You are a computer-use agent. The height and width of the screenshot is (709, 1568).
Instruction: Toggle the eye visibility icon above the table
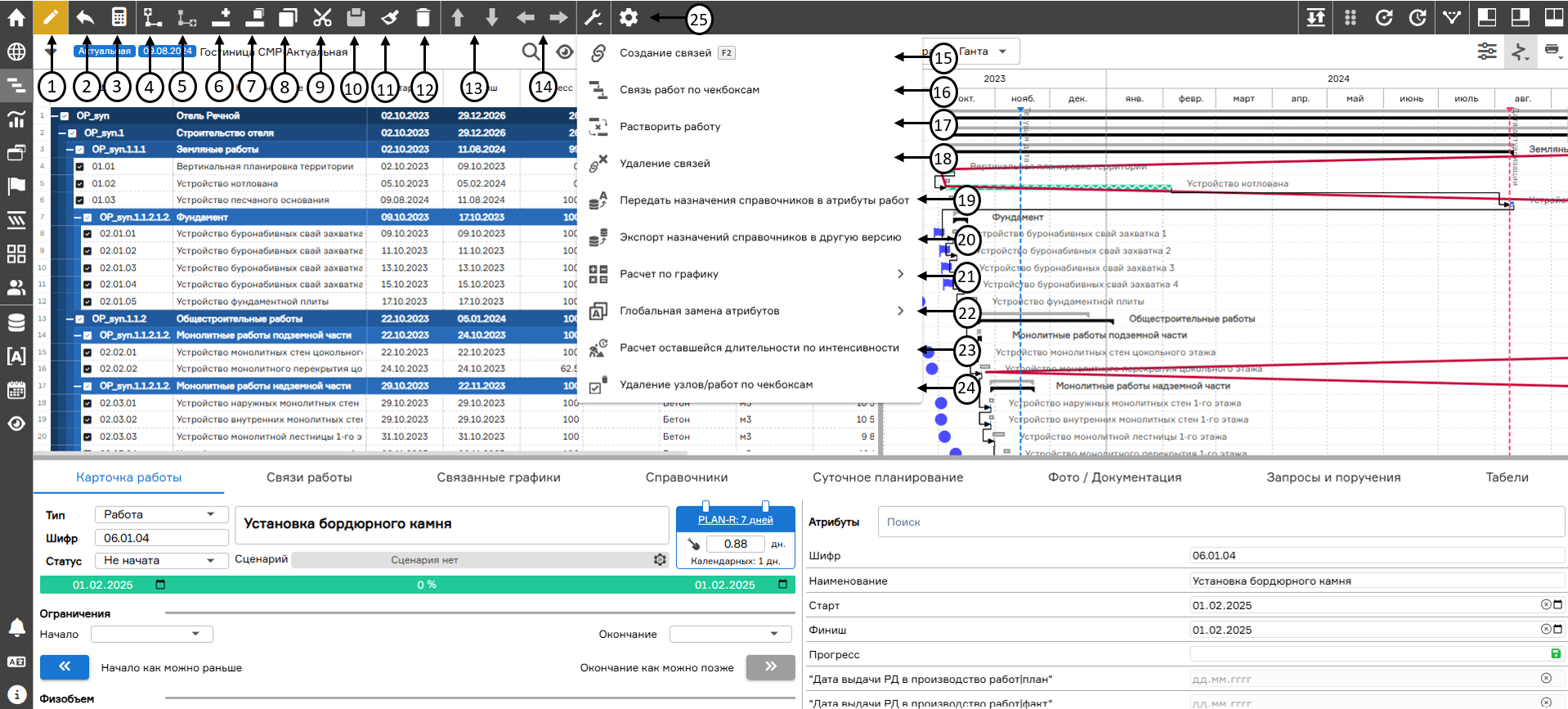(x=565, y=52)
